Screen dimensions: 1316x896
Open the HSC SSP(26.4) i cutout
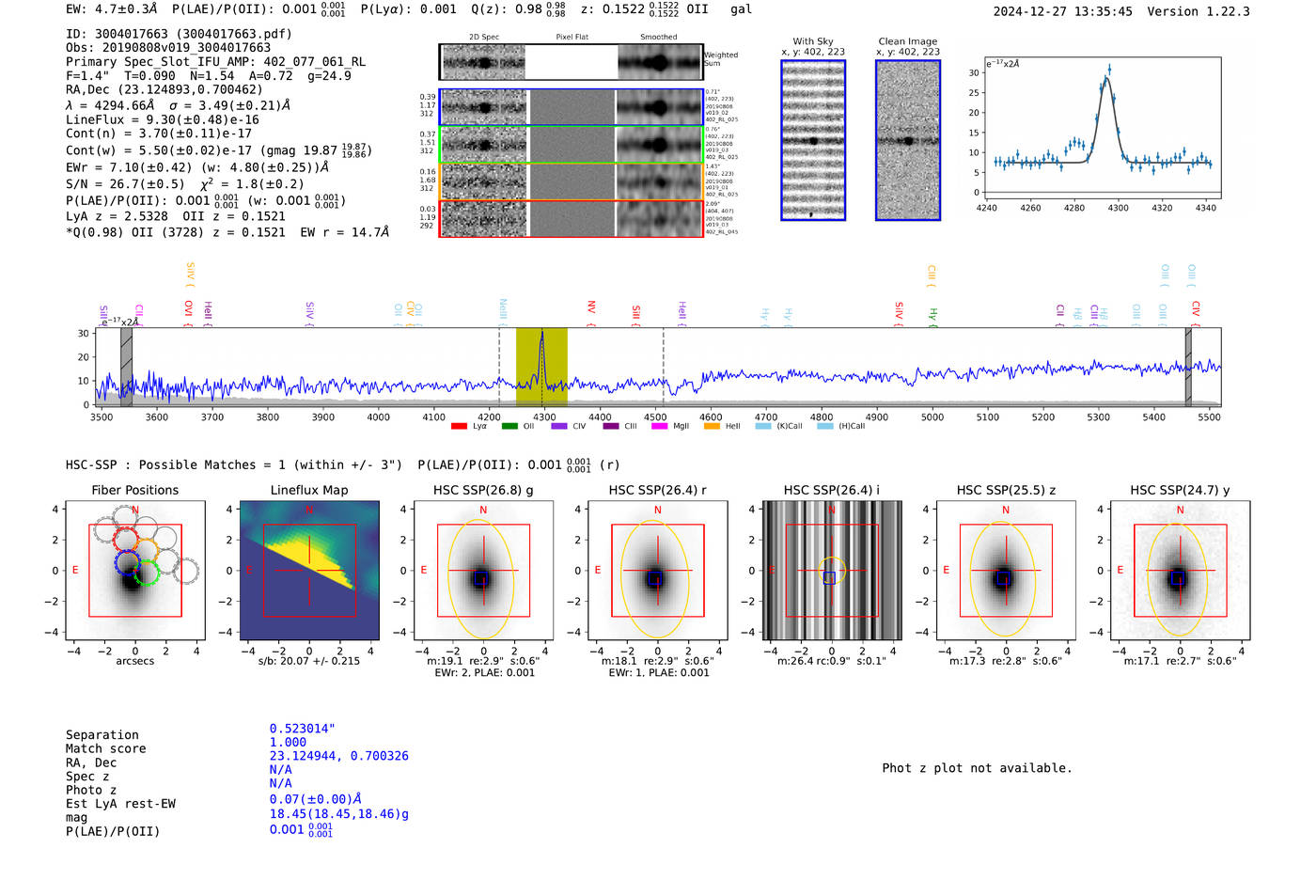832,571
